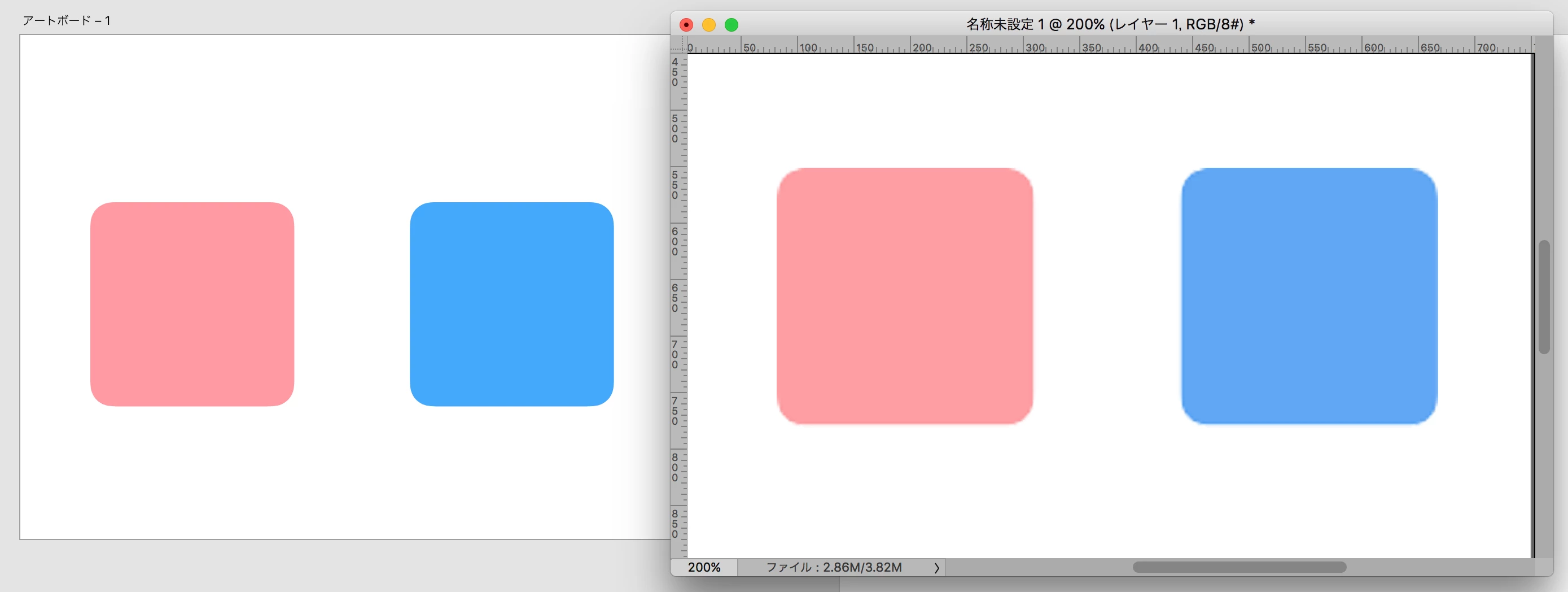Select the blue rounded square in Photoshop canvas
Image resolution: width=1568 pixels, height=592 pixels.
tap(1309, 296)
